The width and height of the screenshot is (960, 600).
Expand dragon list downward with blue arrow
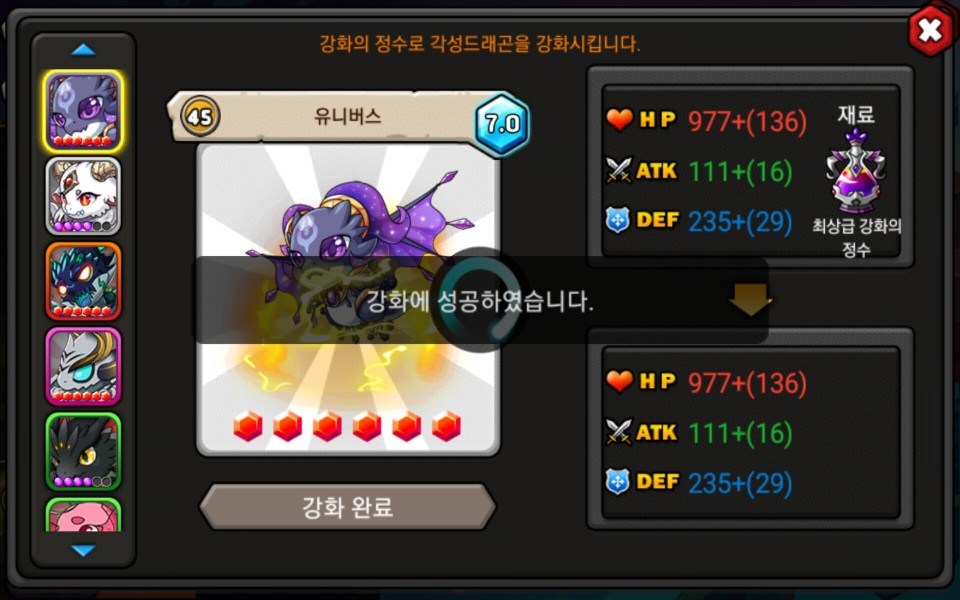83,550
